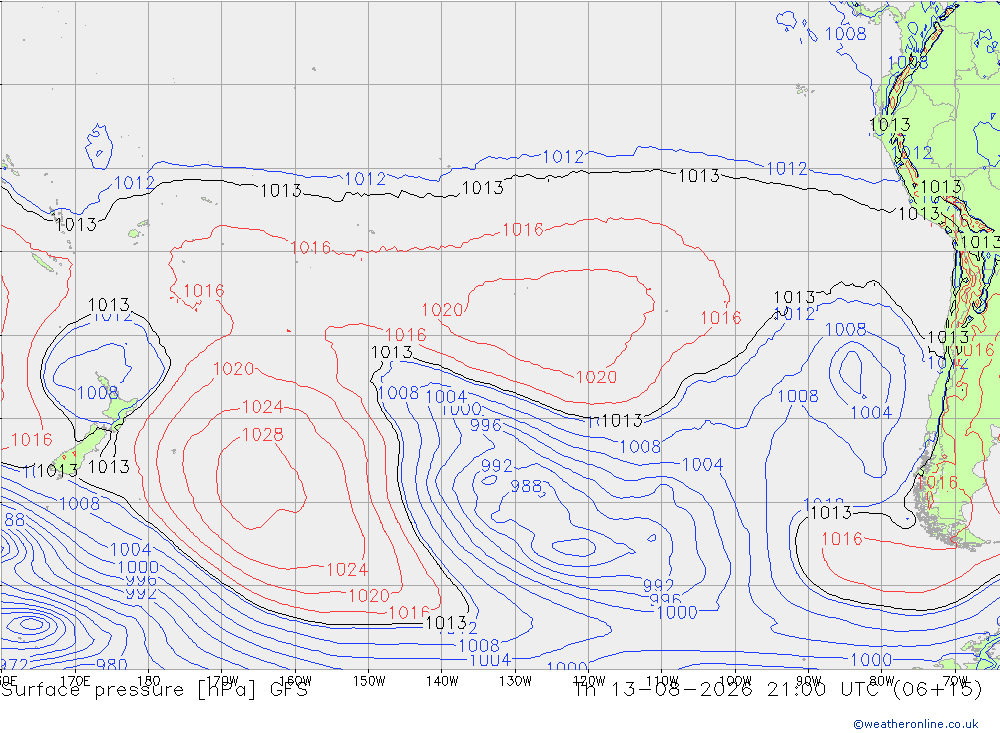This screenshot has width=1000, height=733.
Task: Select the 90W longitude label
Action: tap(809, 681)
